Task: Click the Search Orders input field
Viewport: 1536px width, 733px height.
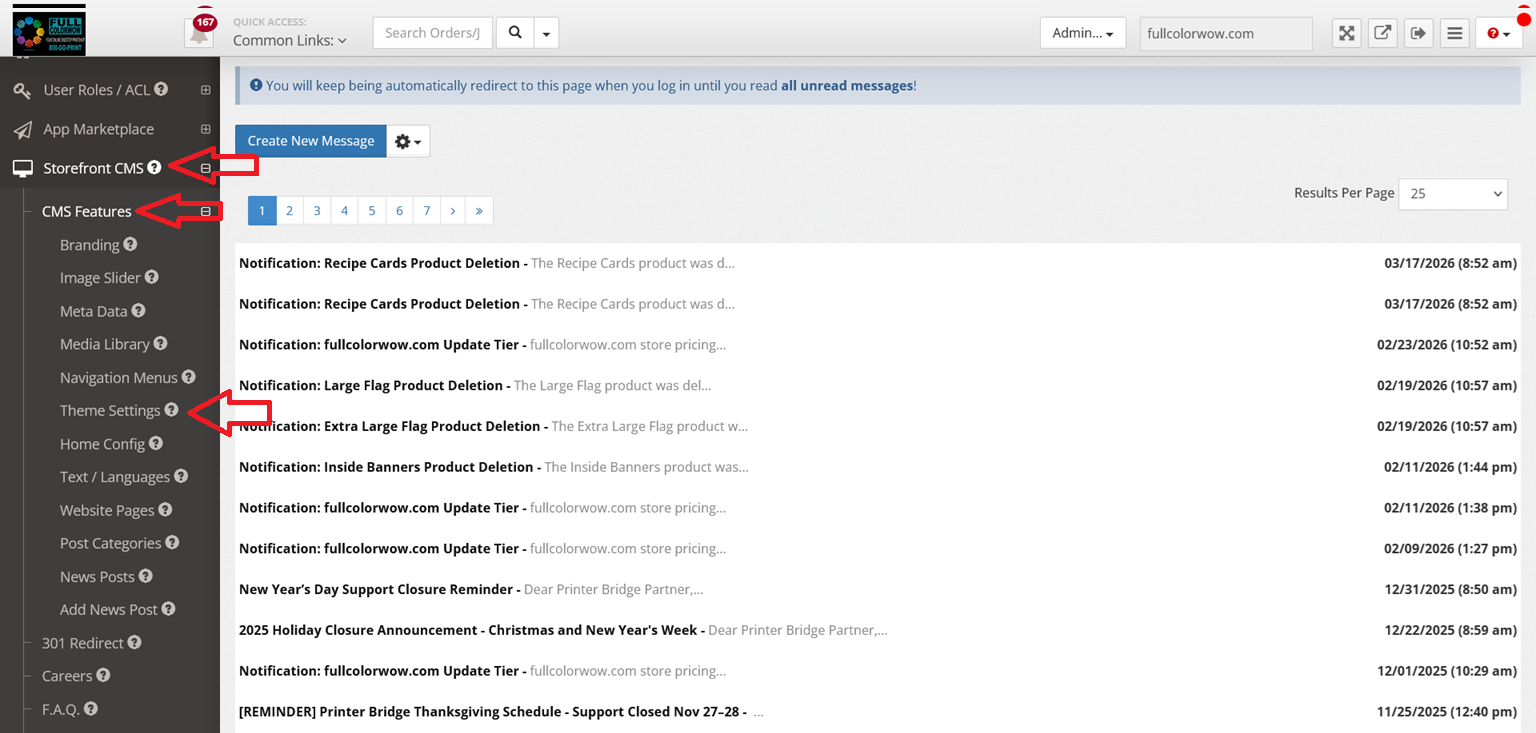Action: 432,33
